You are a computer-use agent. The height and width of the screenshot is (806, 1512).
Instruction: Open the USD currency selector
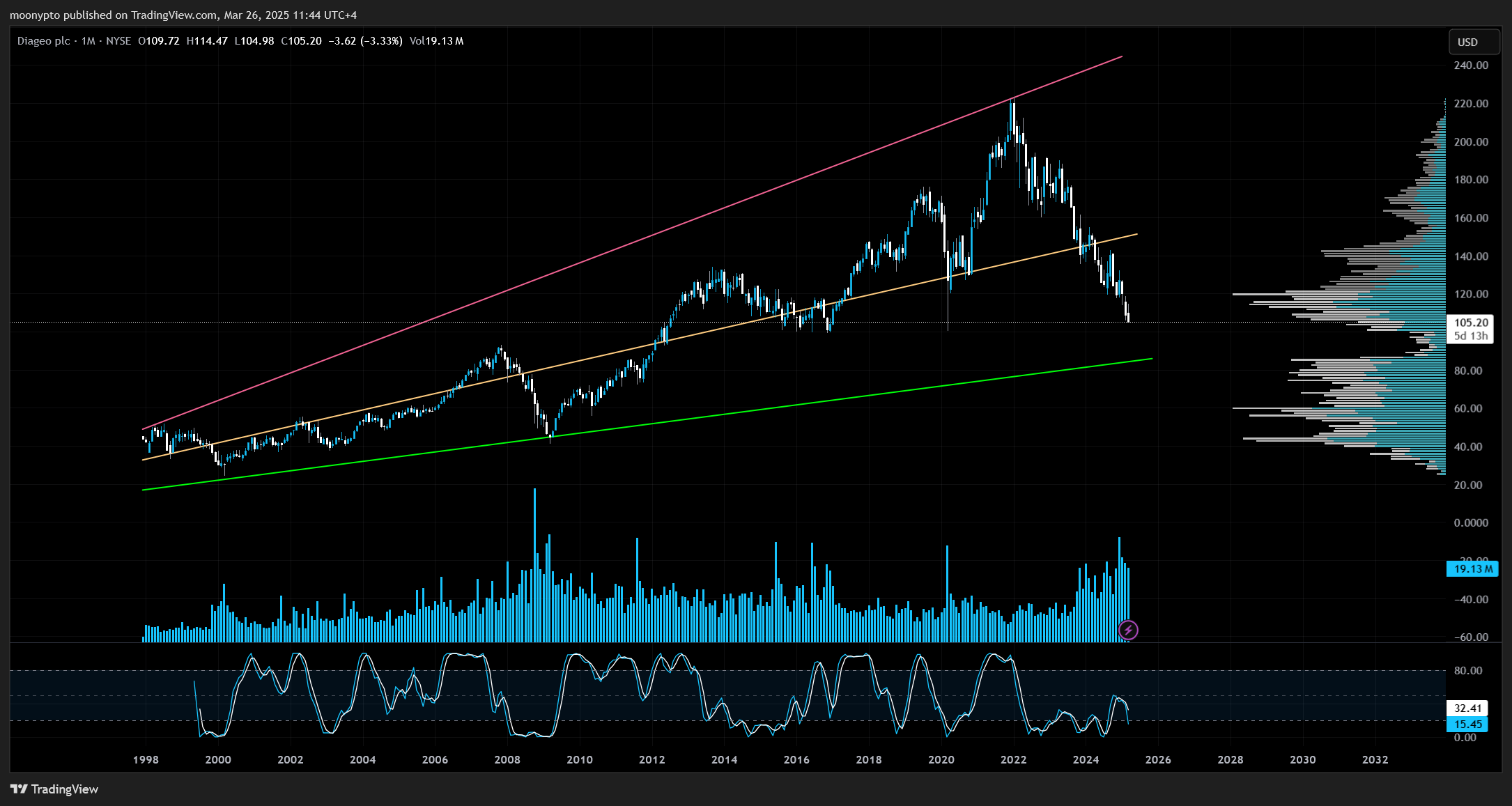tap(1474, 42)
